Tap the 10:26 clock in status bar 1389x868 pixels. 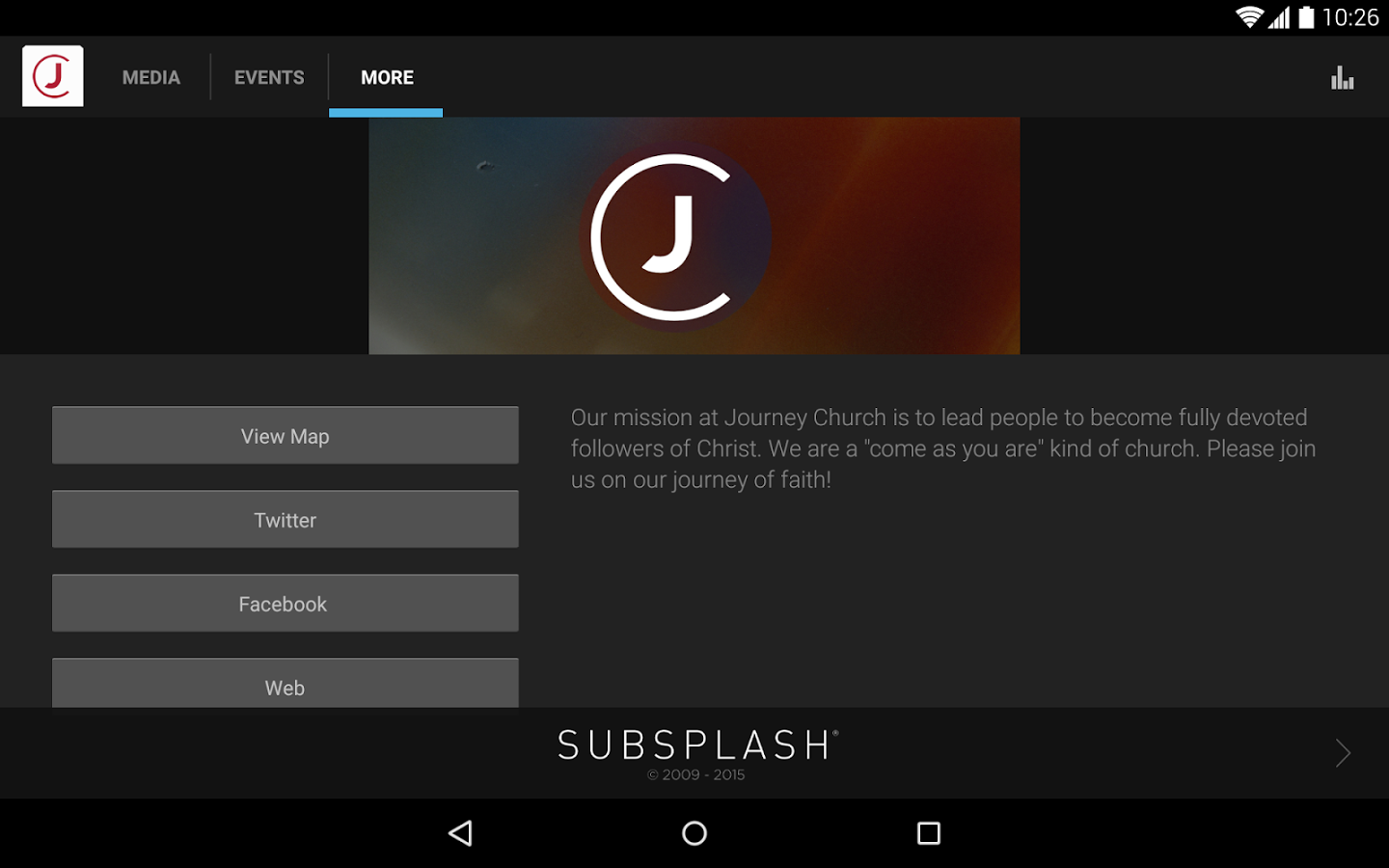[1350, 17]
